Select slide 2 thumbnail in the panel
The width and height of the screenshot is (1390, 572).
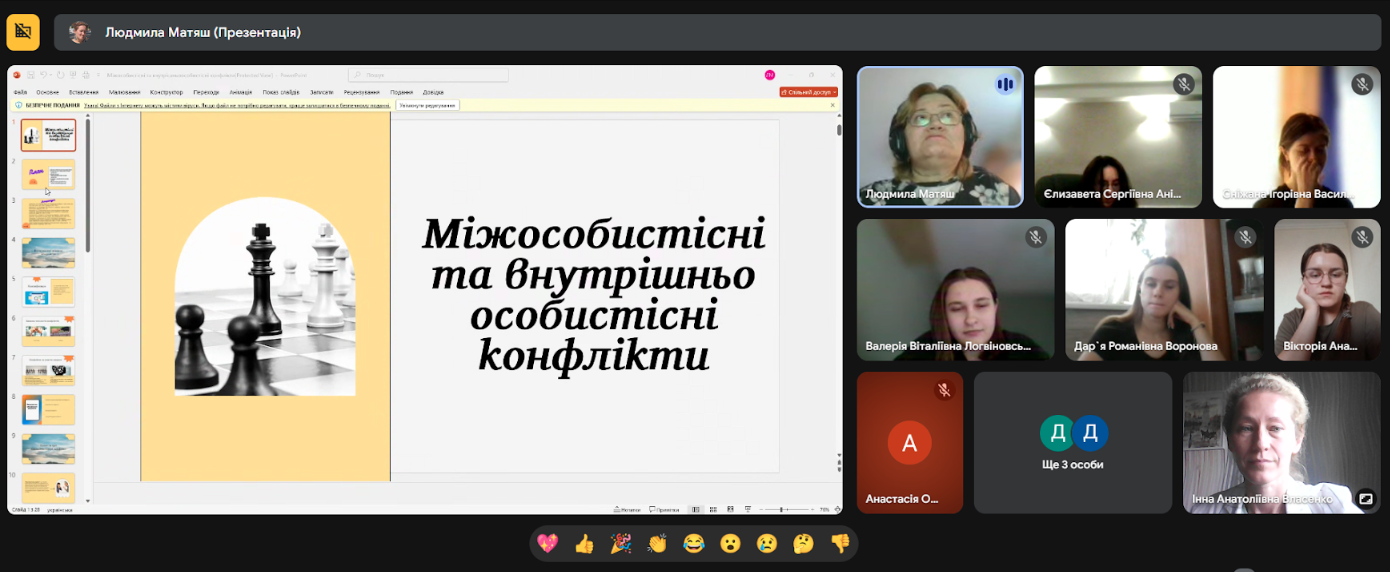coord(48,174)
